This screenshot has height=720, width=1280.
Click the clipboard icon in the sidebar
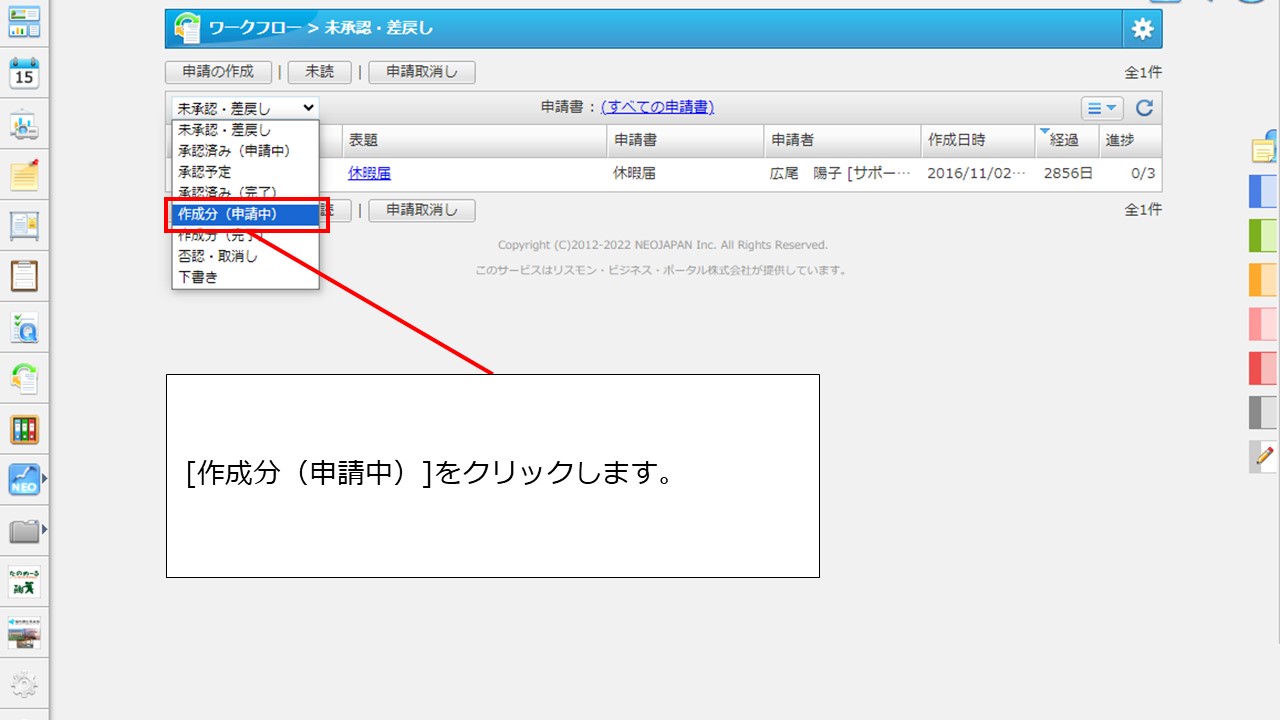(24, 276)
